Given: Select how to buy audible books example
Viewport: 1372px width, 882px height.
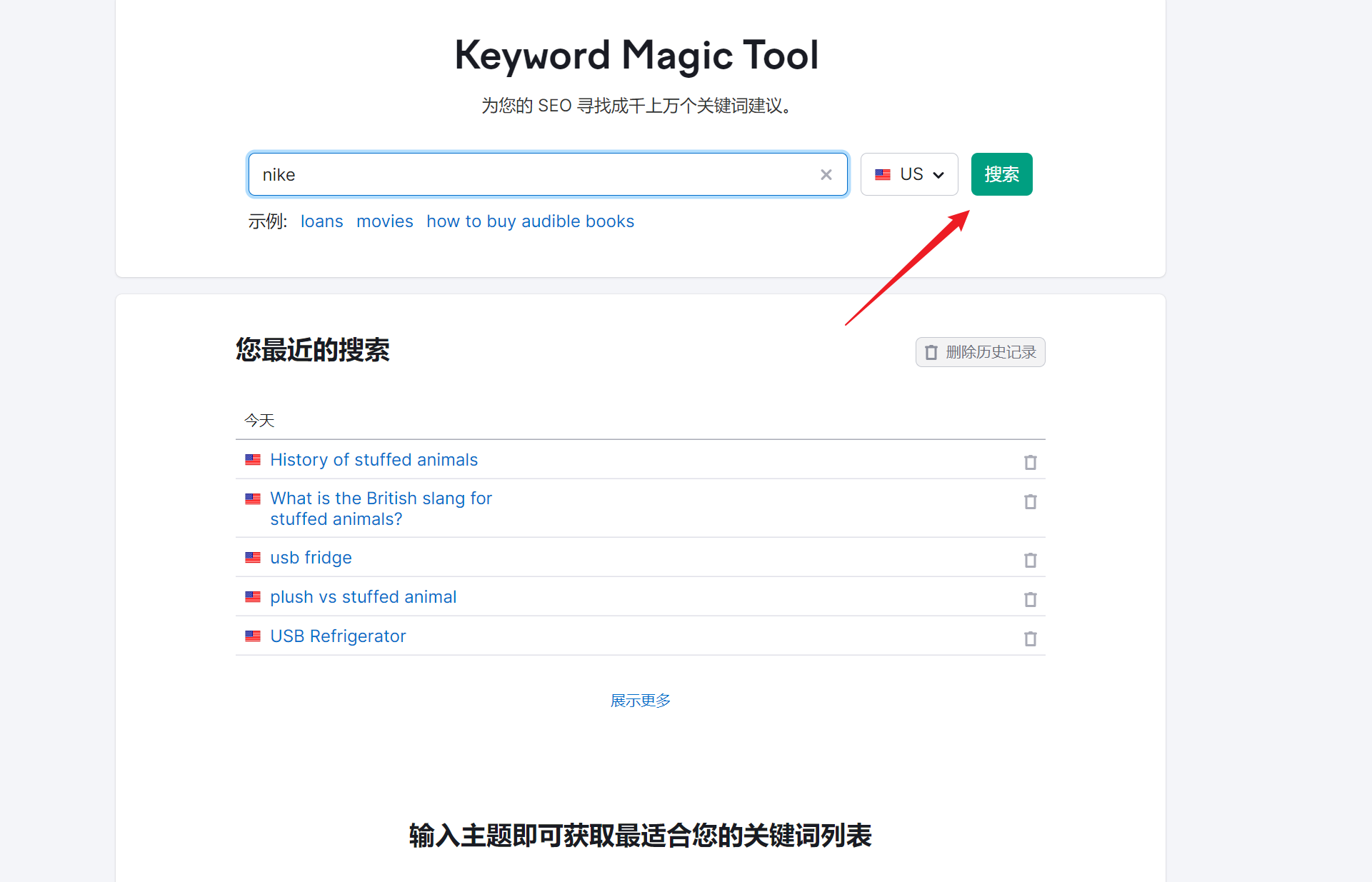Looking at the screenshot, I should [x=530, y=221].
